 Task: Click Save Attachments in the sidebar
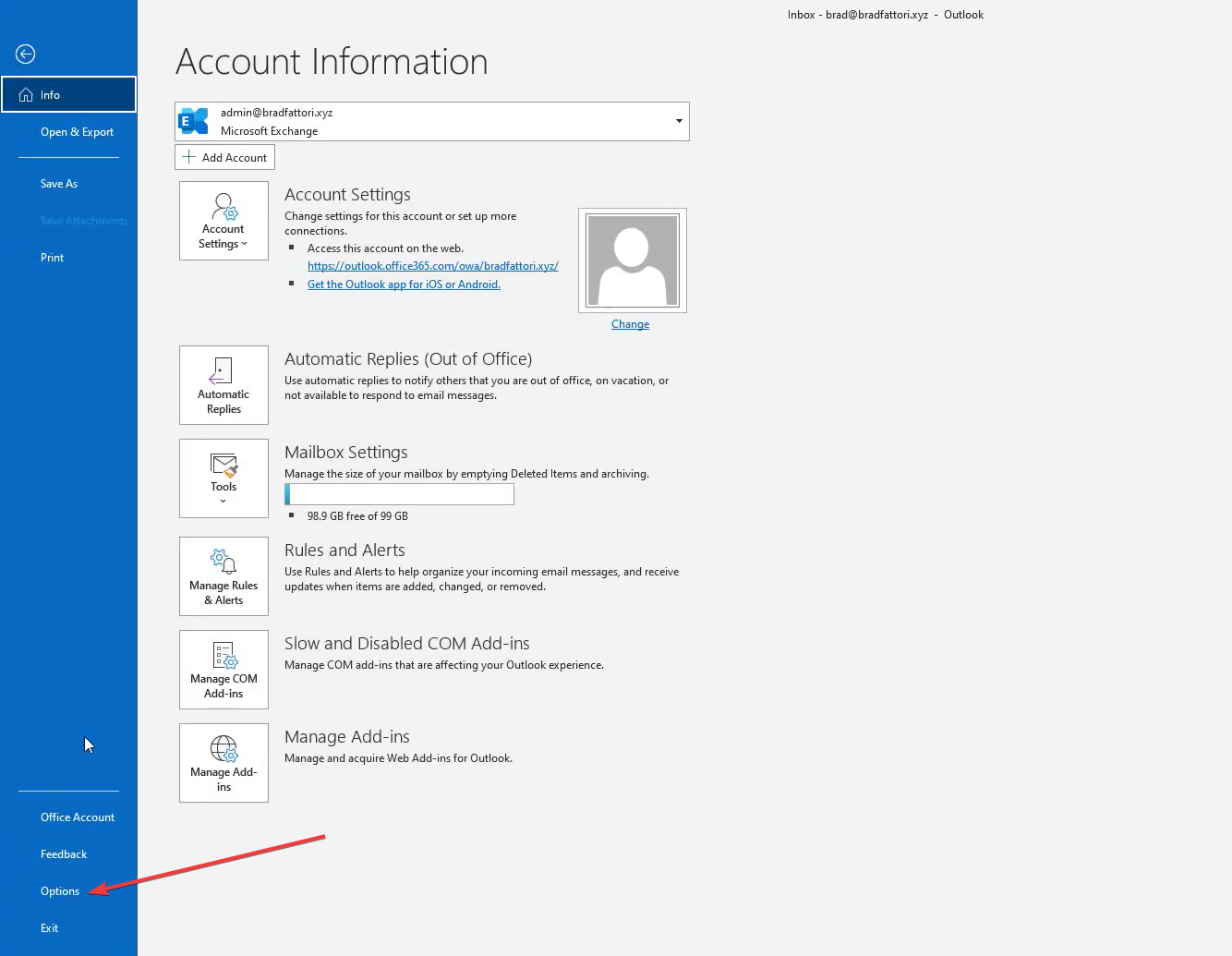pyautogui.click(x=84, y=221)
